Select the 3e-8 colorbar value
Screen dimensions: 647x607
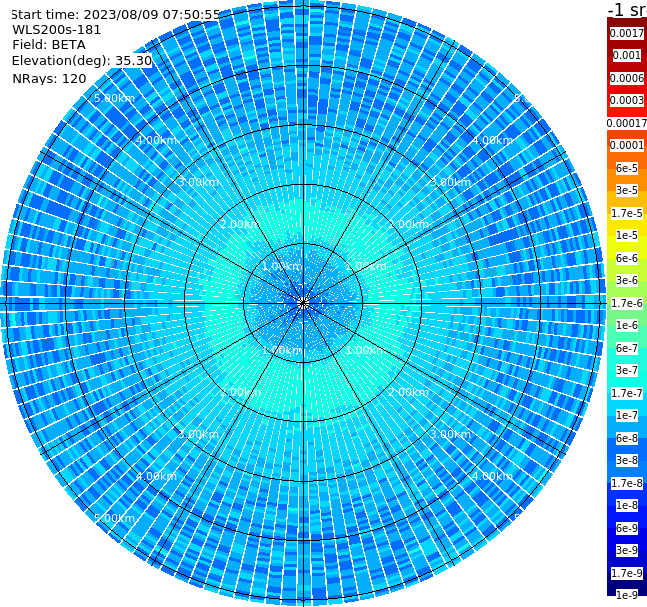pos(627,460)
